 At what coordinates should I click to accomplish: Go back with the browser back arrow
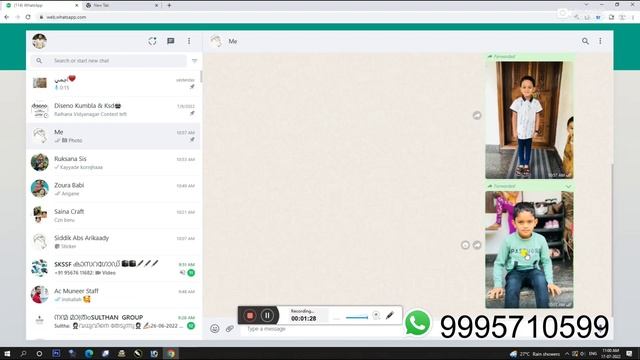(7, 17)
